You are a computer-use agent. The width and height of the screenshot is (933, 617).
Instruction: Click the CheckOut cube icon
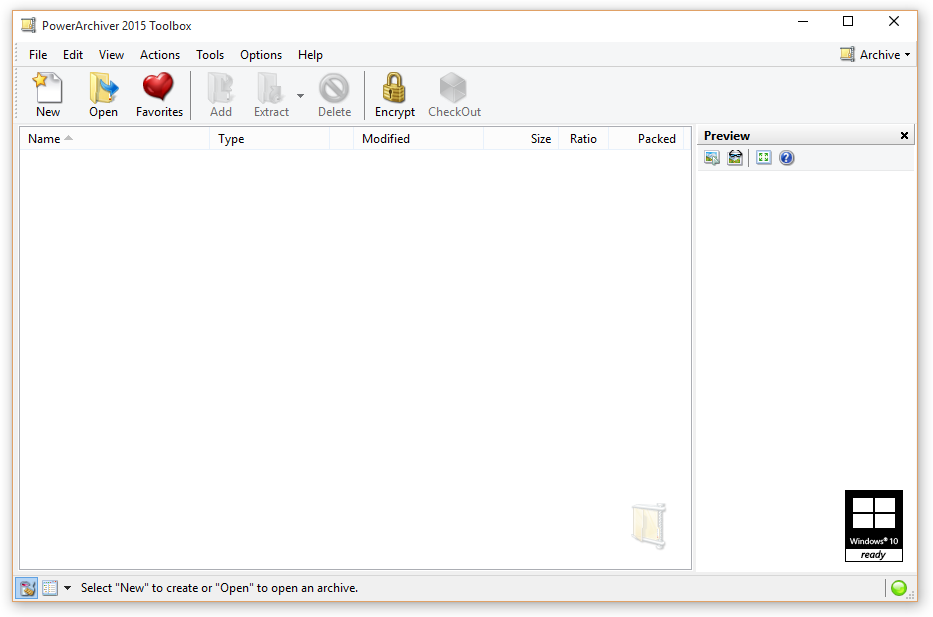[x=454, y=95]
